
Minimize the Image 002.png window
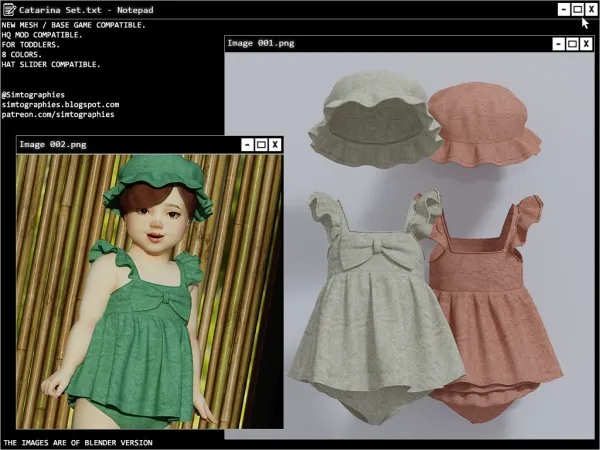(248, 145)
